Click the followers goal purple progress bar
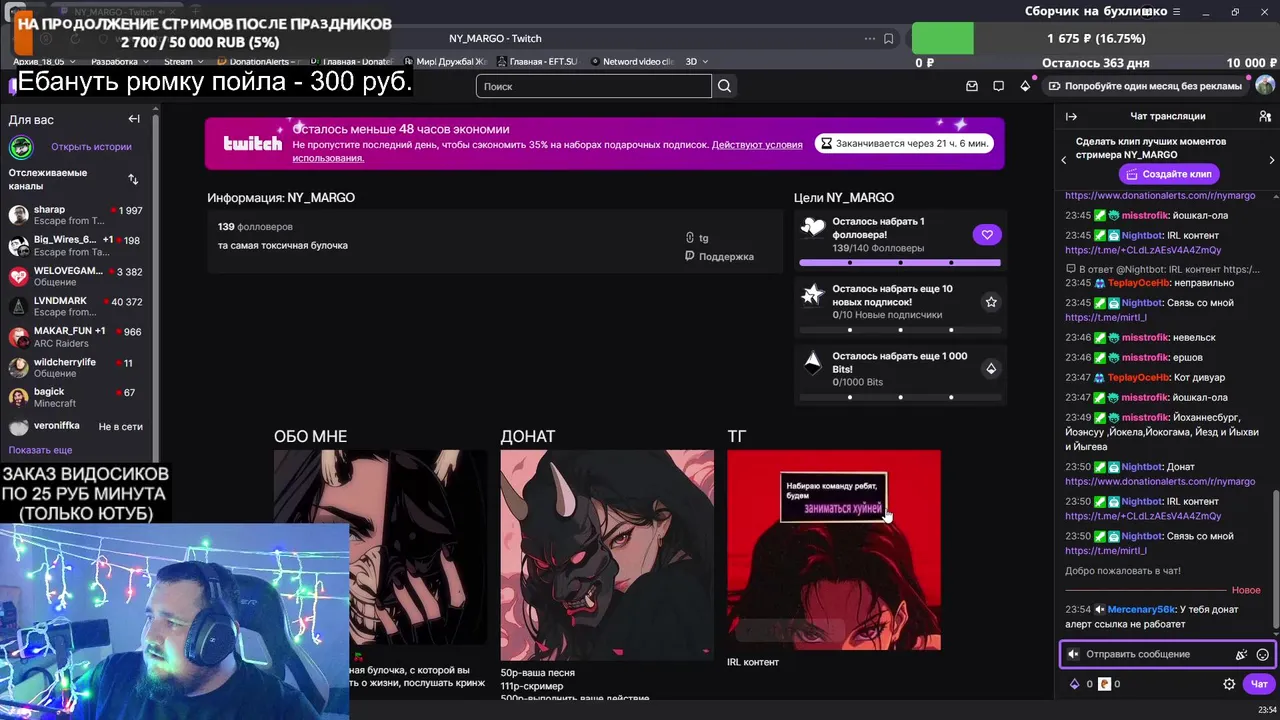The width and height of the screenshot is (1280, 720). [x=900, y=263]
